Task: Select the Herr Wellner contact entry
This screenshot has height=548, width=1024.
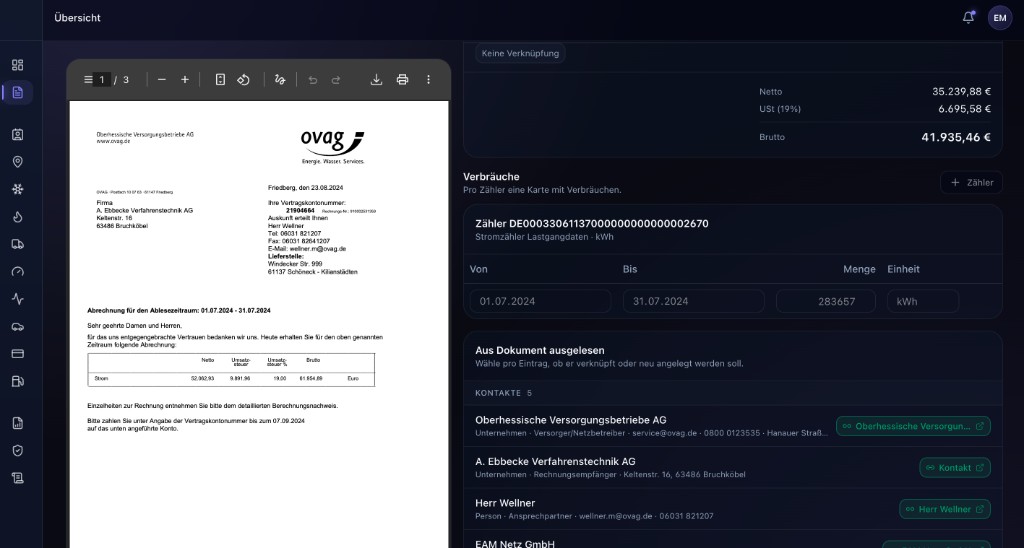Action: (732, 509)
